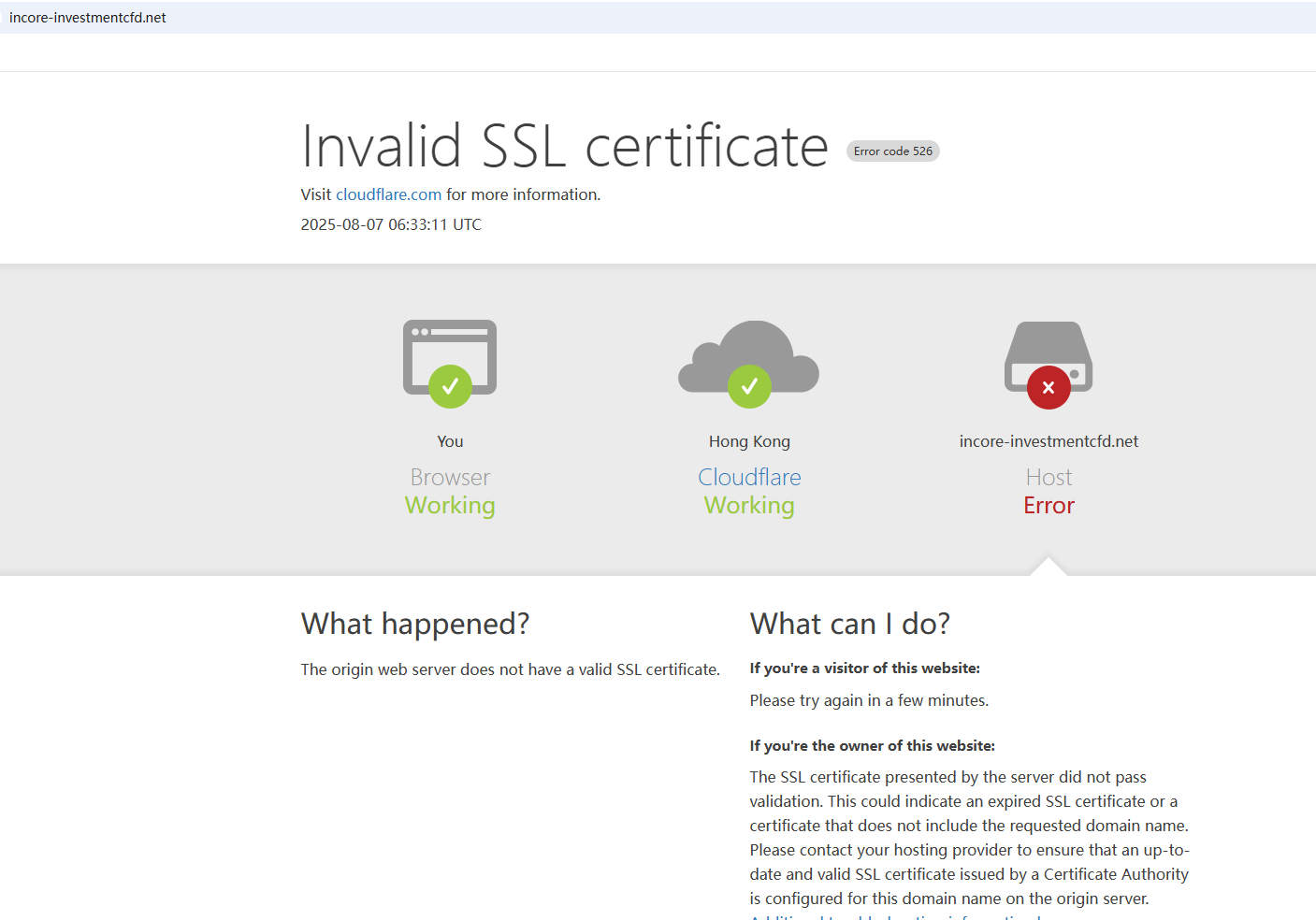Click the page title incore-investmentcfd.net at top
The image size is (1316, 920).
[x=88, y=18]
